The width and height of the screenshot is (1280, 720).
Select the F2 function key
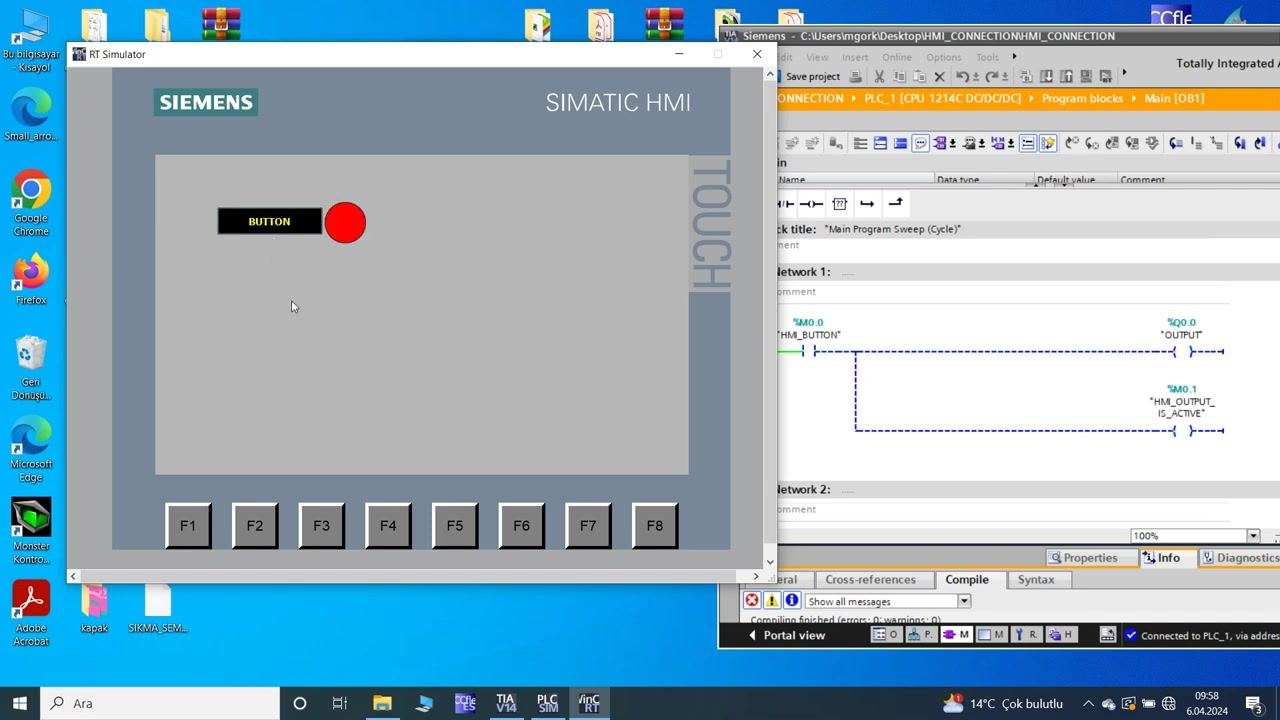click(255, 525)
